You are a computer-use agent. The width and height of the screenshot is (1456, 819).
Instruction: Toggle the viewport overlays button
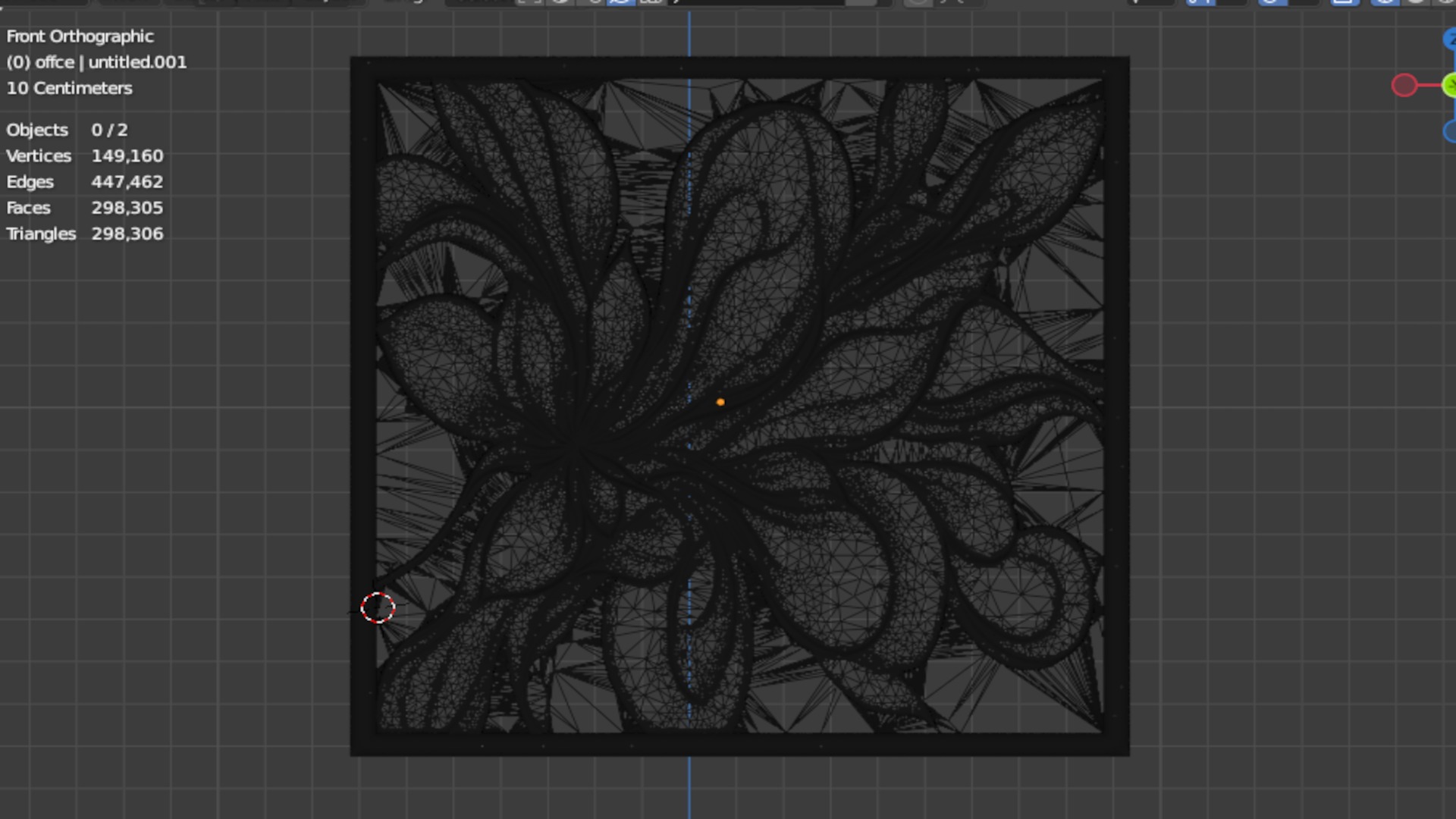pyautogui.click(x=1272, y=2)
